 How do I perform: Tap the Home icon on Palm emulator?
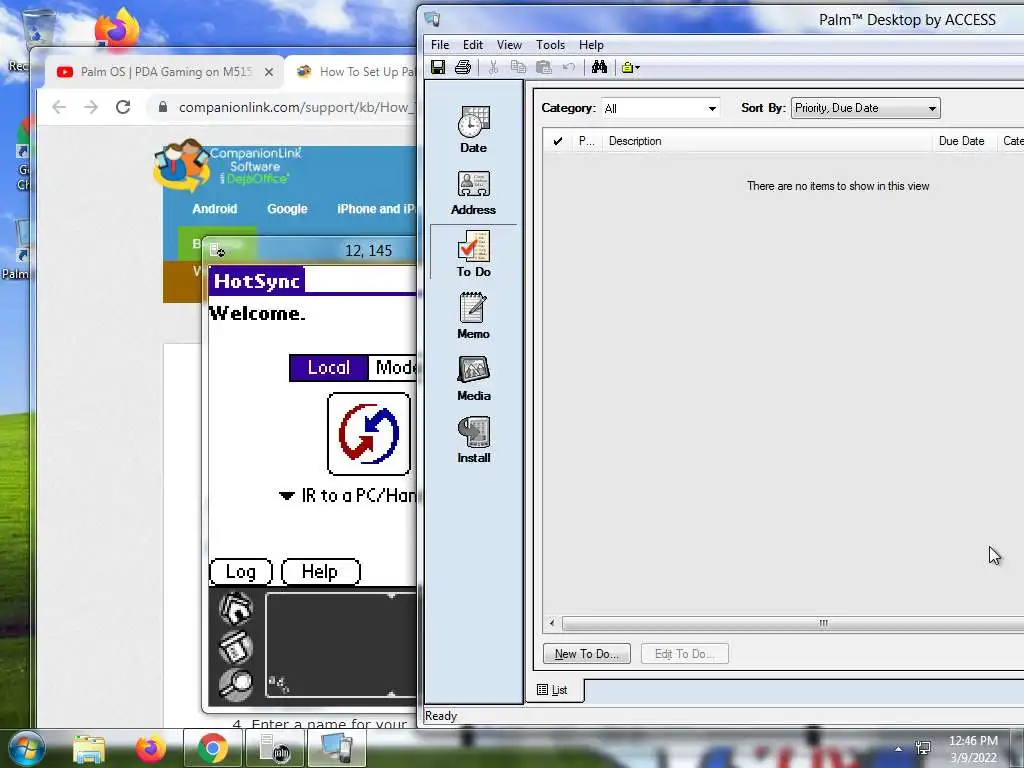(236, 608)
